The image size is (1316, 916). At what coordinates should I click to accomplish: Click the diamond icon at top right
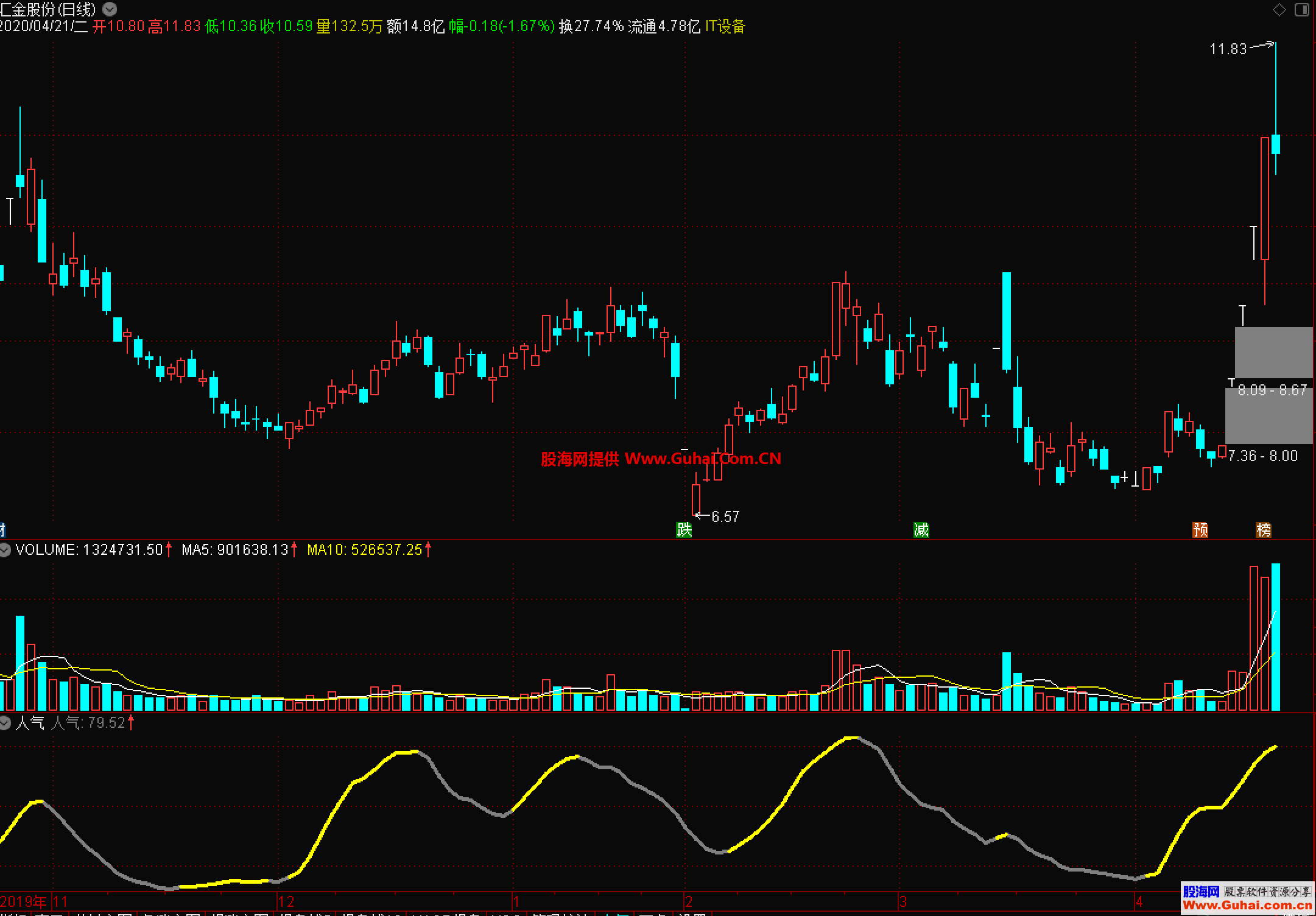click(x=1279, y=10)
